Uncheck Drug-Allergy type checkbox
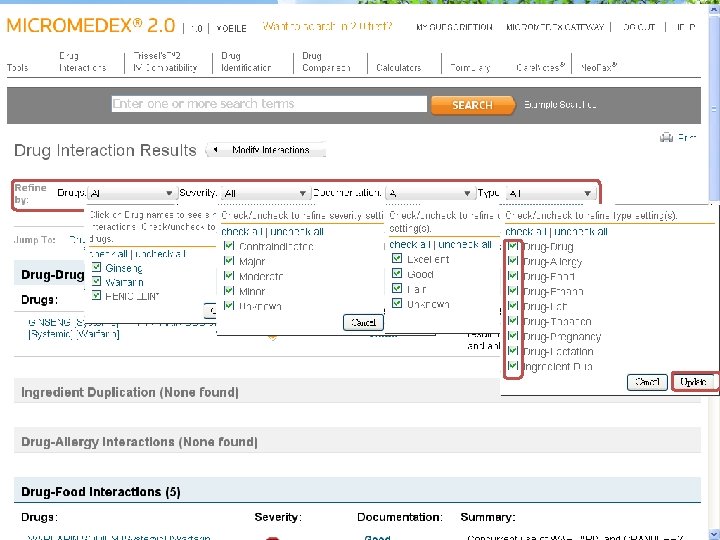The width and height of the screenshot is (720, 540). tap(513, 261)
